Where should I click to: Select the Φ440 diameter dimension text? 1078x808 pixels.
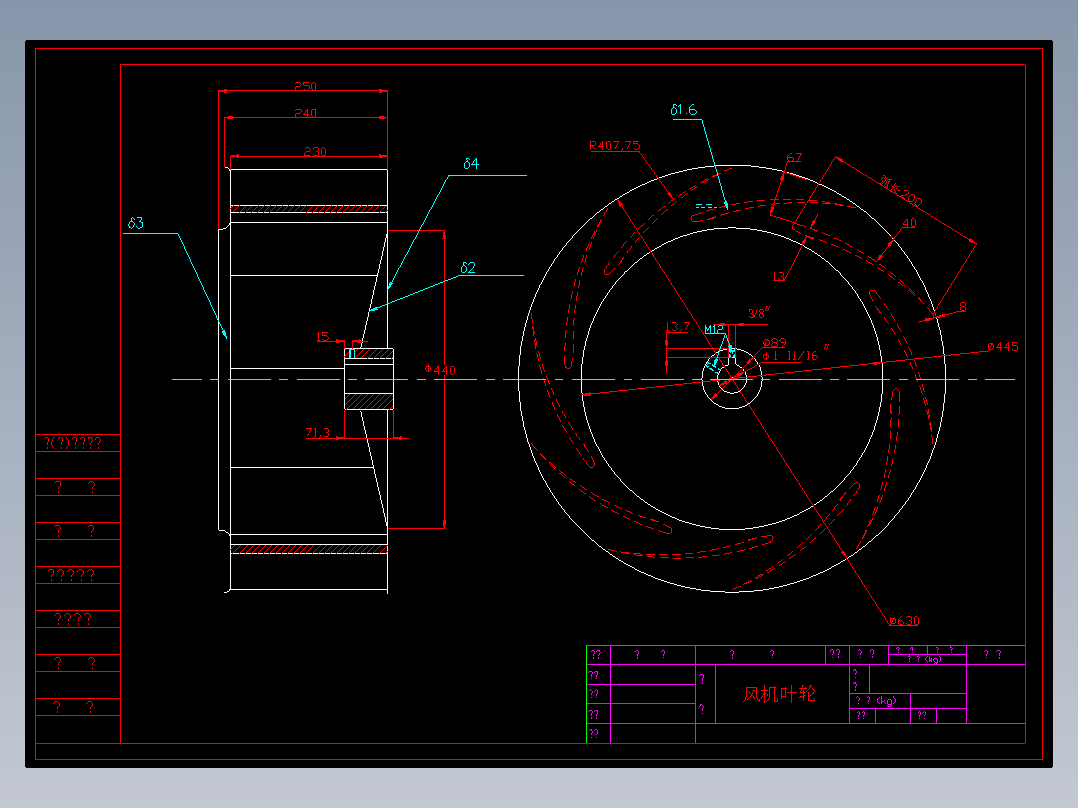(440, 370)
